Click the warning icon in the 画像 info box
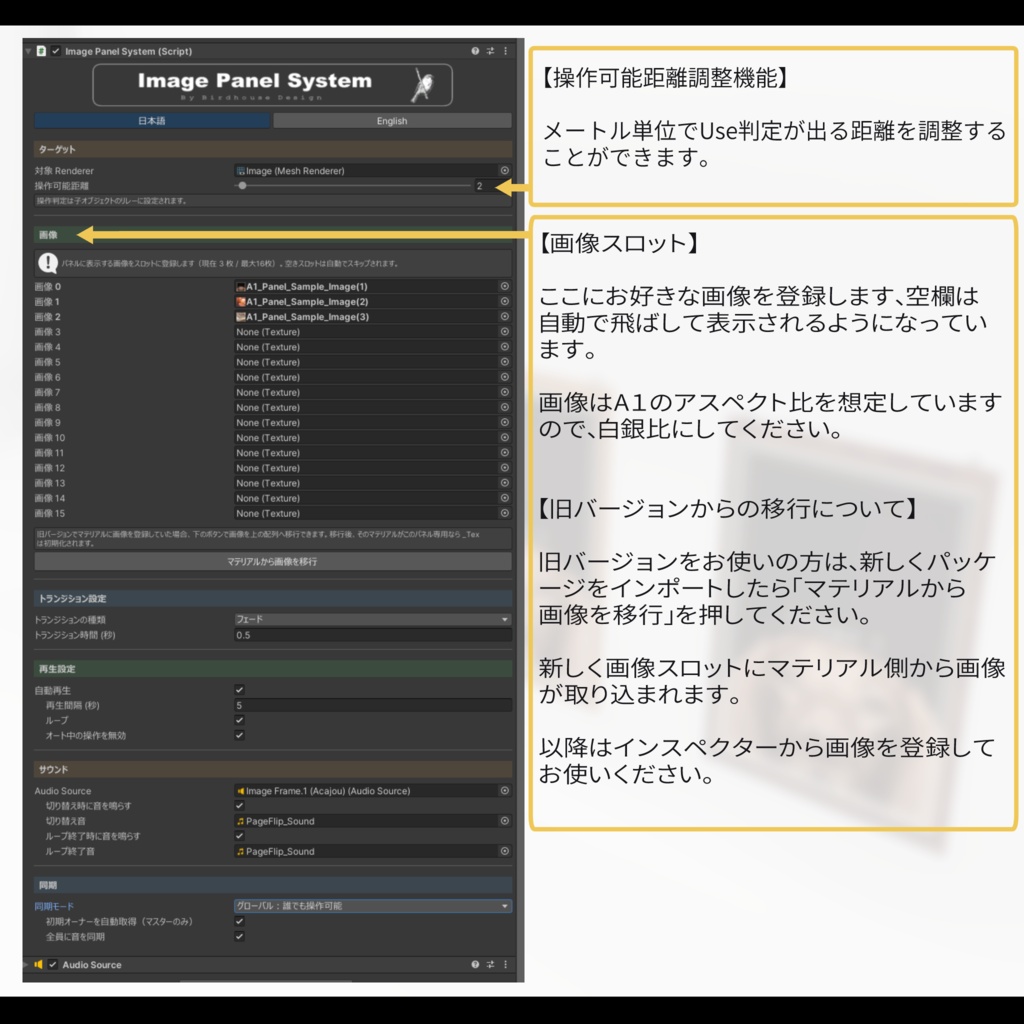 48,263
